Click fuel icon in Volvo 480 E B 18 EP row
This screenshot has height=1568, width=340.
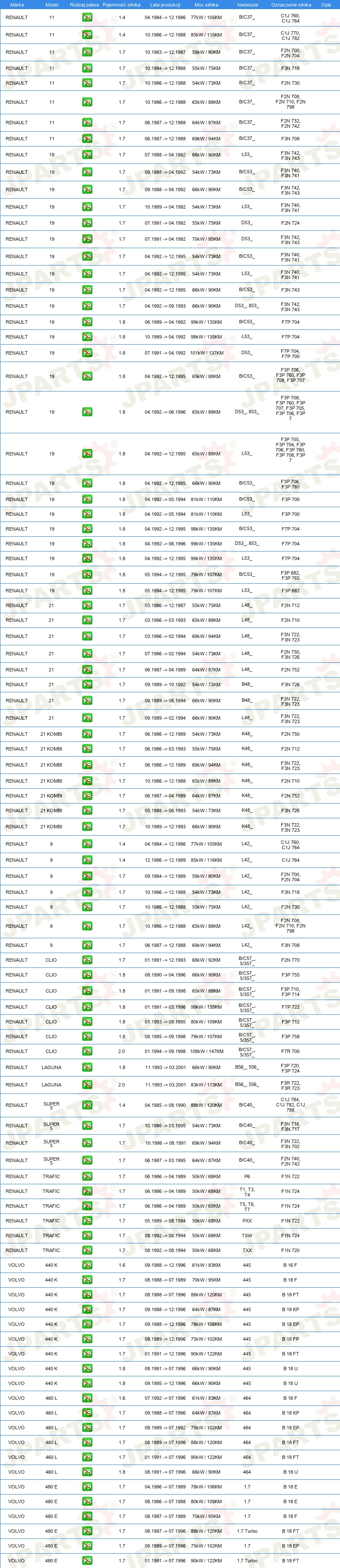tap(87, 1545)
